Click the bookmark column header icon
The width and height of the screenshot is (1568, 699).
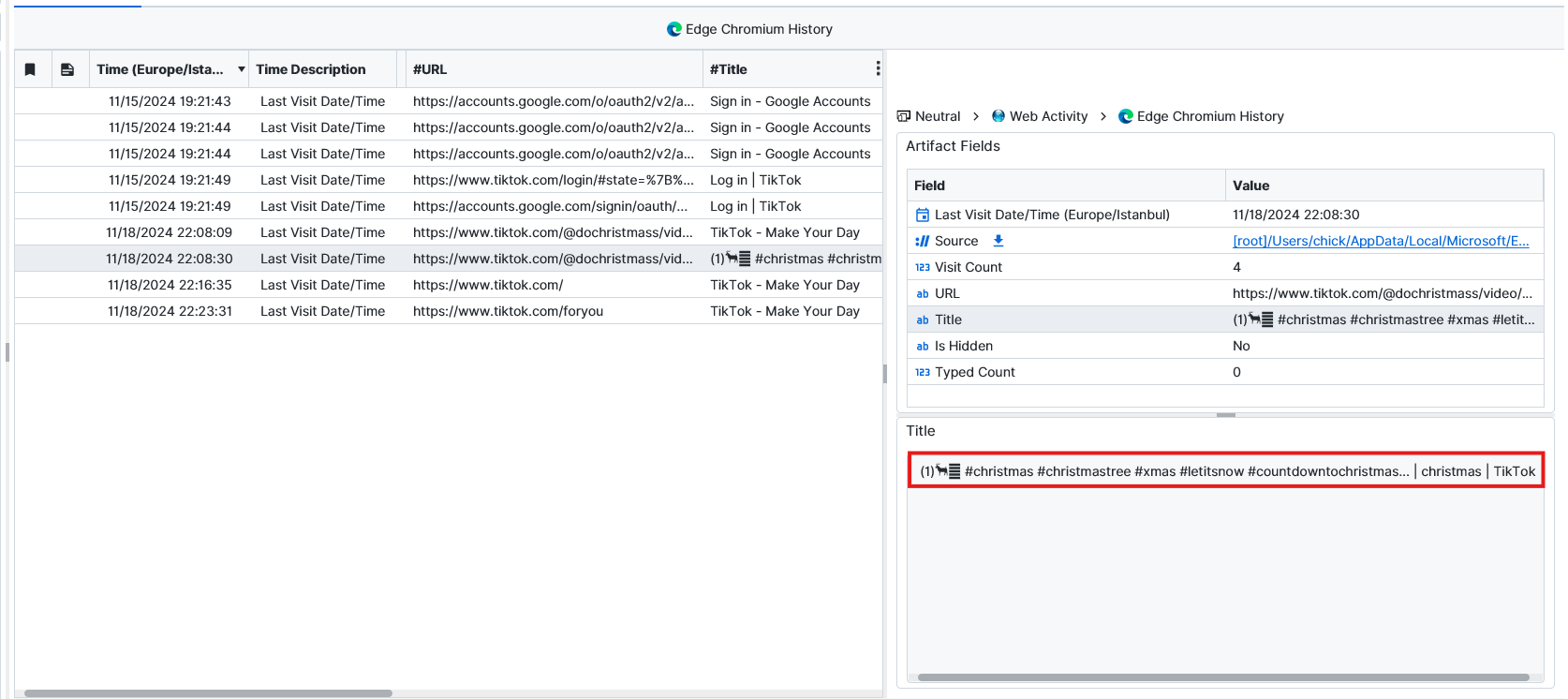coord(30,69)
